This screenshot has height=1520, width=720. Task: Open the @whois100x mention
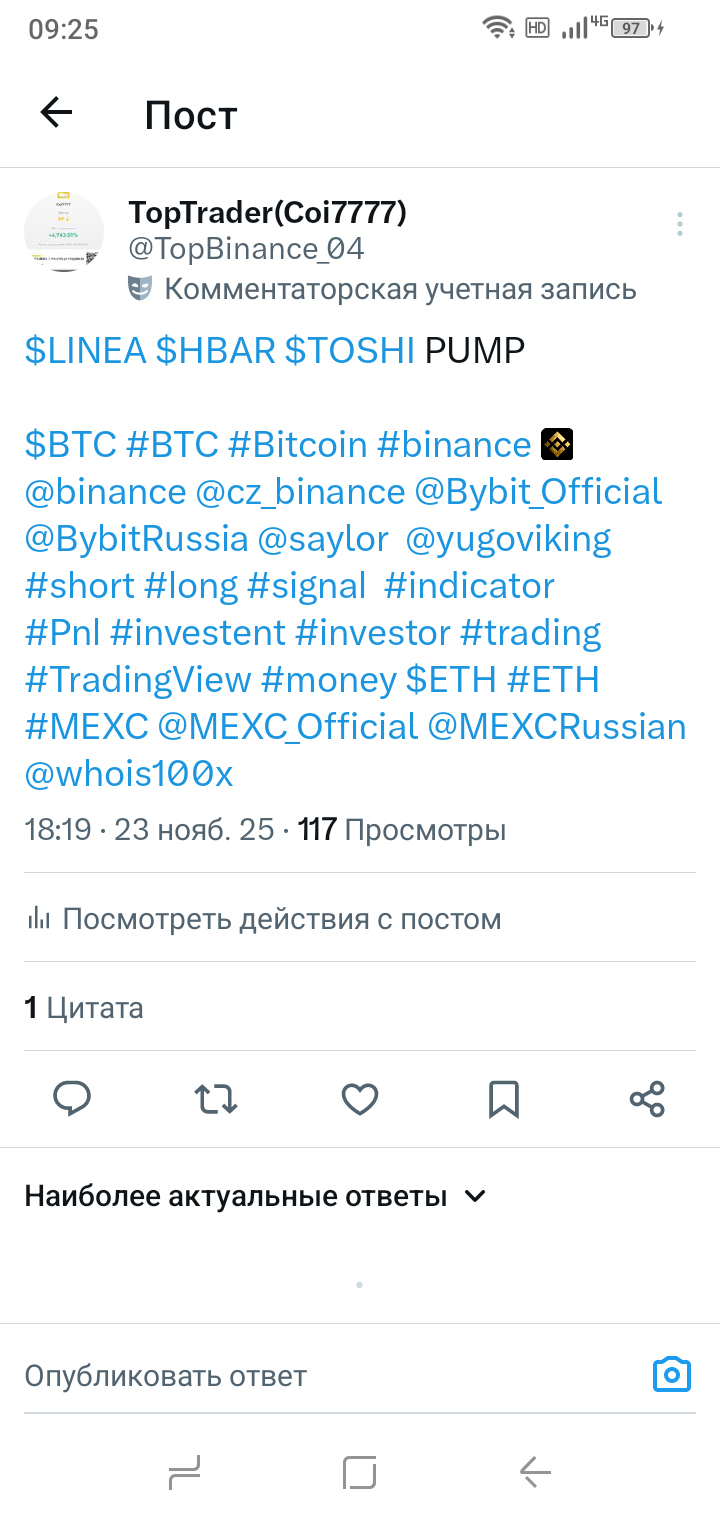point(129,774)
